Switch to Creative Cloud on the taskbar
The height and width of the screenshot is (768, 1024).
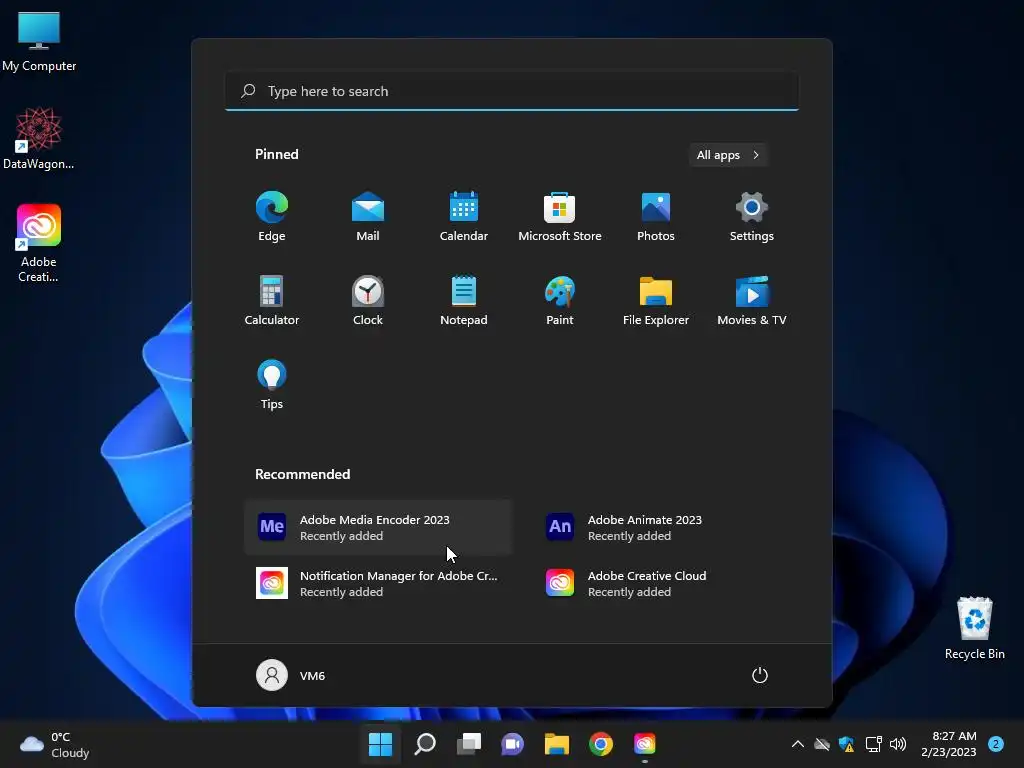point(645,744)
